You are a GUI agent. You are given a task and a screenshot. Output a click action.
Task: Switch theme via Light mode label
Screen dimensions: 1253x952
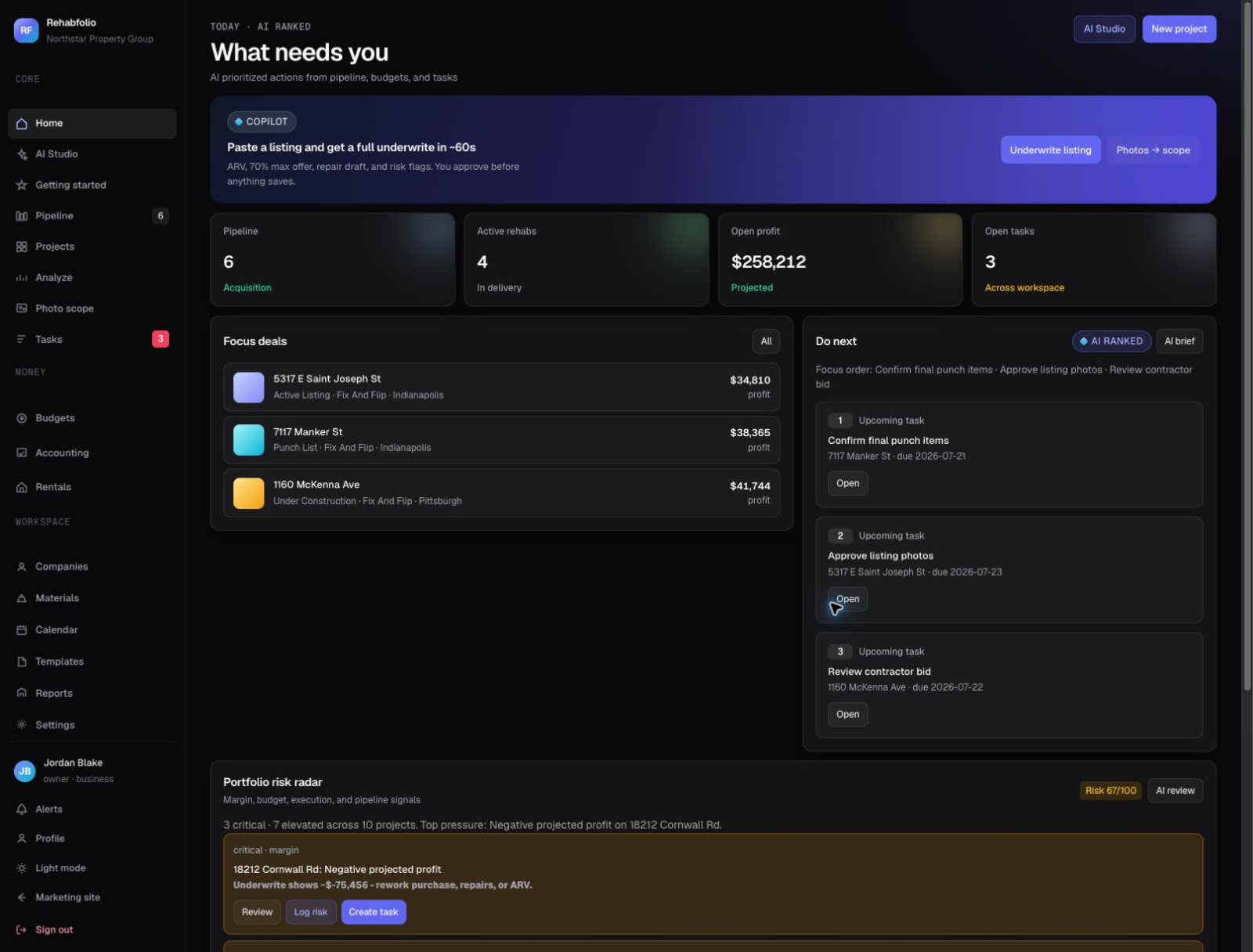tap(60, 868)
